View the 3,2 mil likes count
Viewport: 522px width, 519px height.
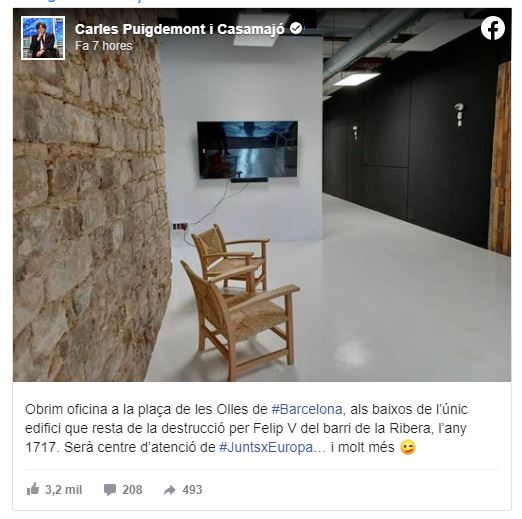click(63, 490)
